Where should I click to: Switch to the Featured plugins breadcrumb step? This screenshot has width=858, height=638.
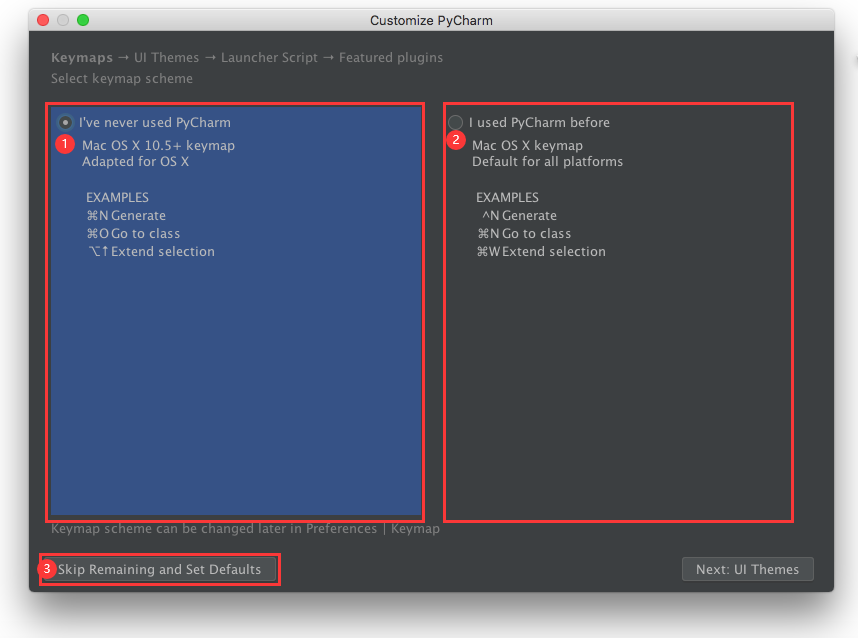pyautogui.click(x=390, y=58)
